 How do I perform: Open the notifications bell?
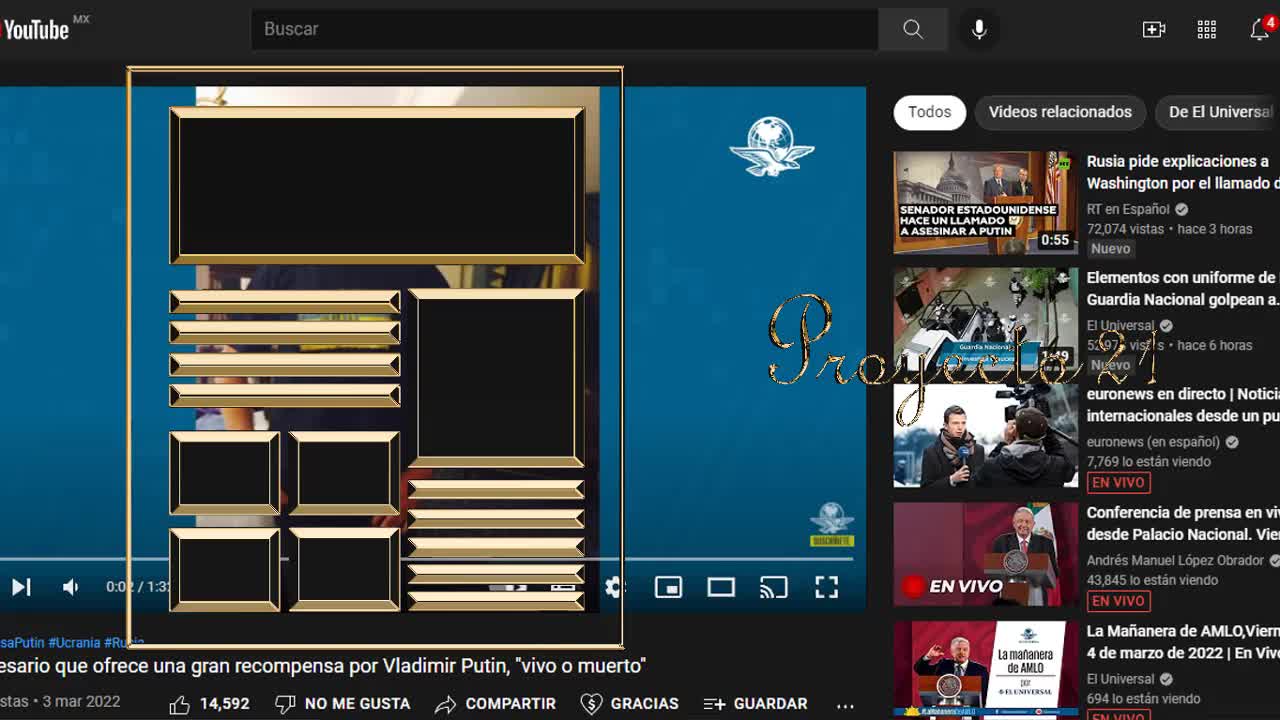(1260, 29)
